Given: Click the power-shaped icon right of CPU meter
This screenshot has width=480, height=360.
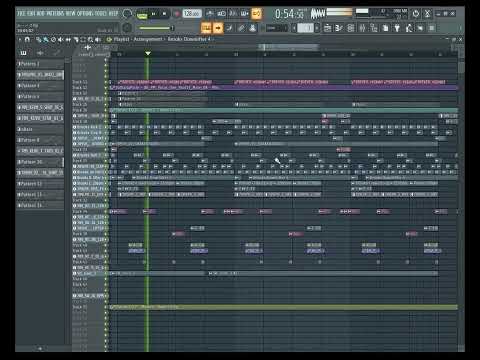Looking at the screenshot, I should [416, 14].
